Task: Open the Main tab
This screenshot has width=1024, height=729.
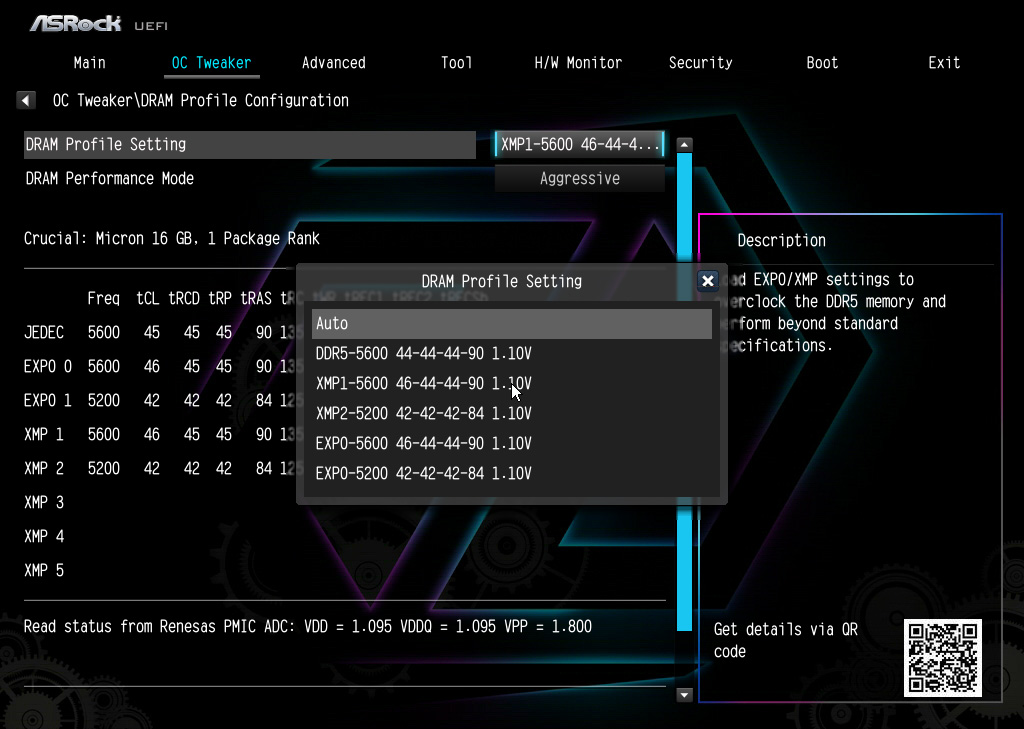Action: tap(89, 63)
